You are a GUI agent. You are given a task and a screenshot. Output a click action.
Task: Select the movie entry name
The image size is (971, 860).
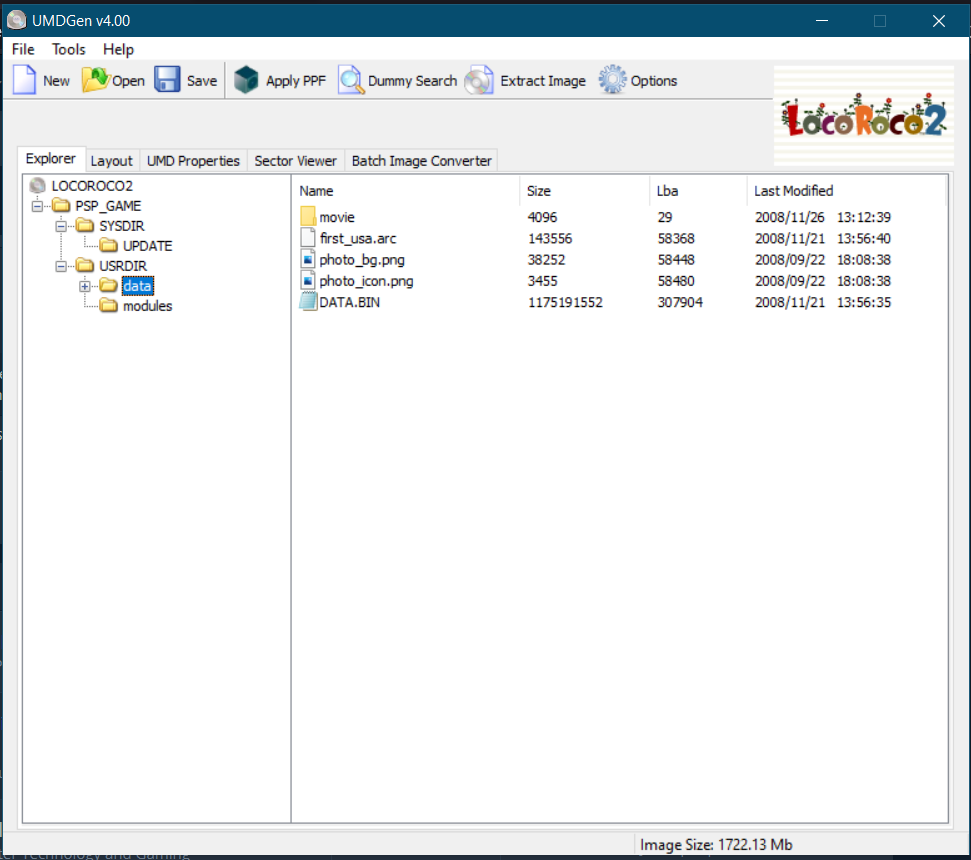click(x=337, y=217)
